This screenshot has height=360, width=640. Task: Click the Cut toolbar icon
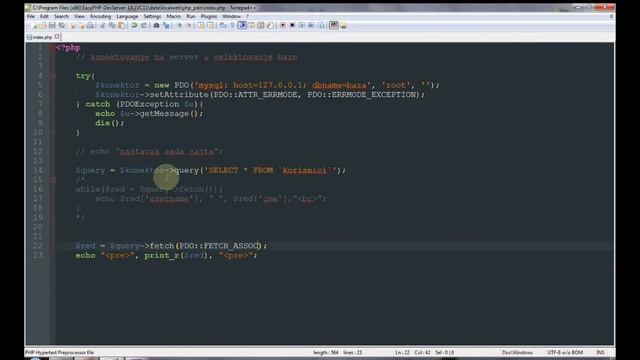coord(102,25)
